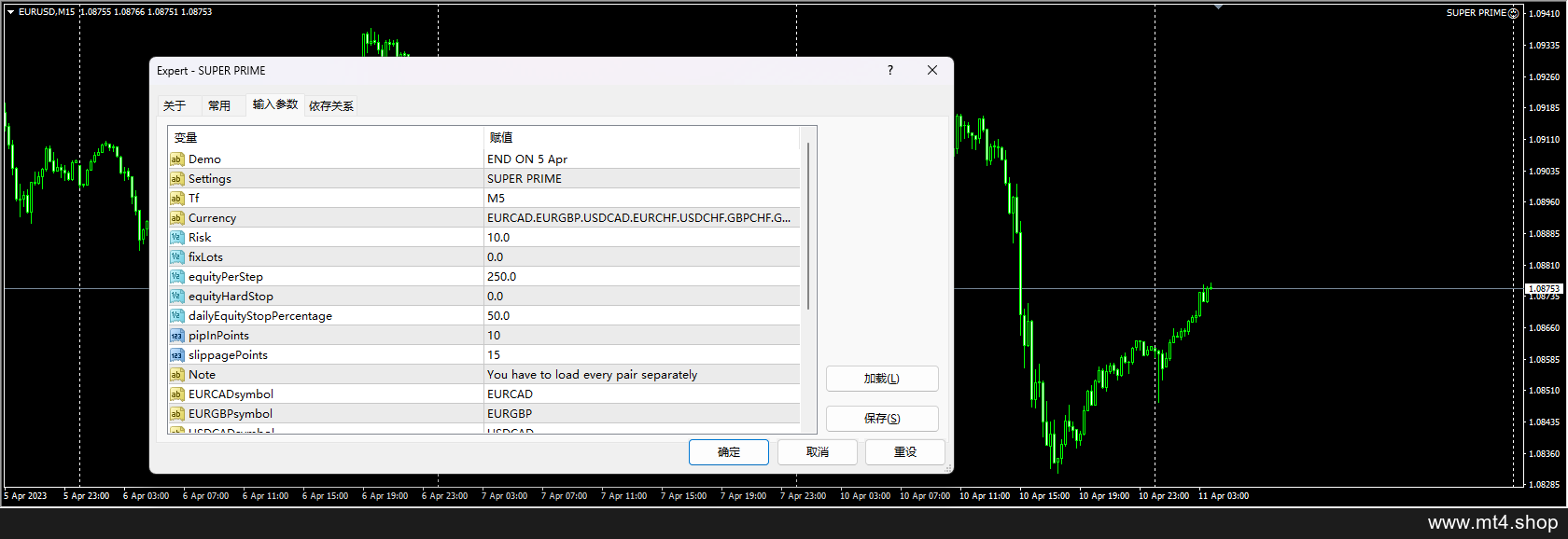The image size is (1568, 539).
Task: Edit the slippagePoints value 15
Action: coord(642,355)
